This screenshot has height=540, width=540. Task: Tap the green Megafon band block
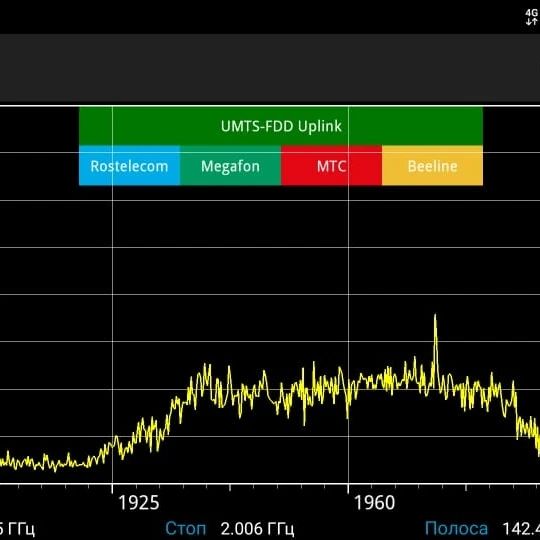230,166
